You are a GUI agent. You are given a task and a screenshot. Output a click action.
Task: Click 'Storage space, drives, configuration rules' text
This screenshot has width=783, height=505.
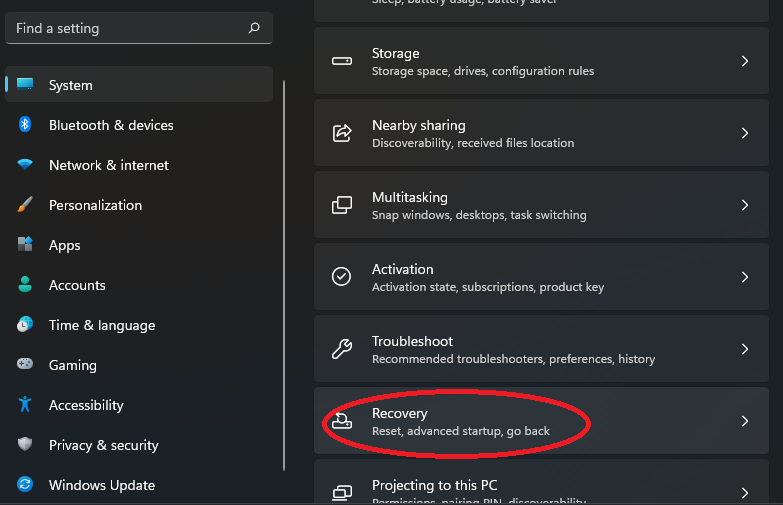point(483,71)
